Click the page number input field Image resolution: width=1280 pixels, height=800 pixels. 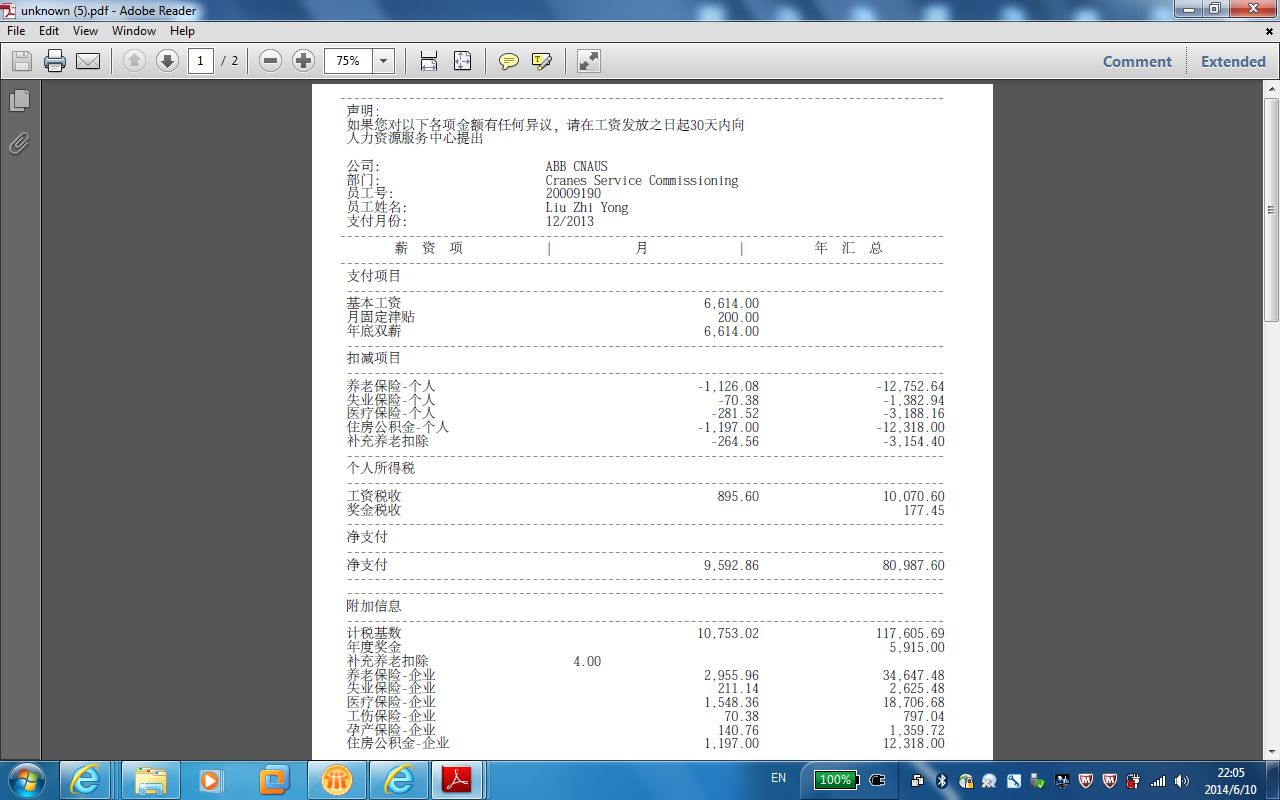200,61
